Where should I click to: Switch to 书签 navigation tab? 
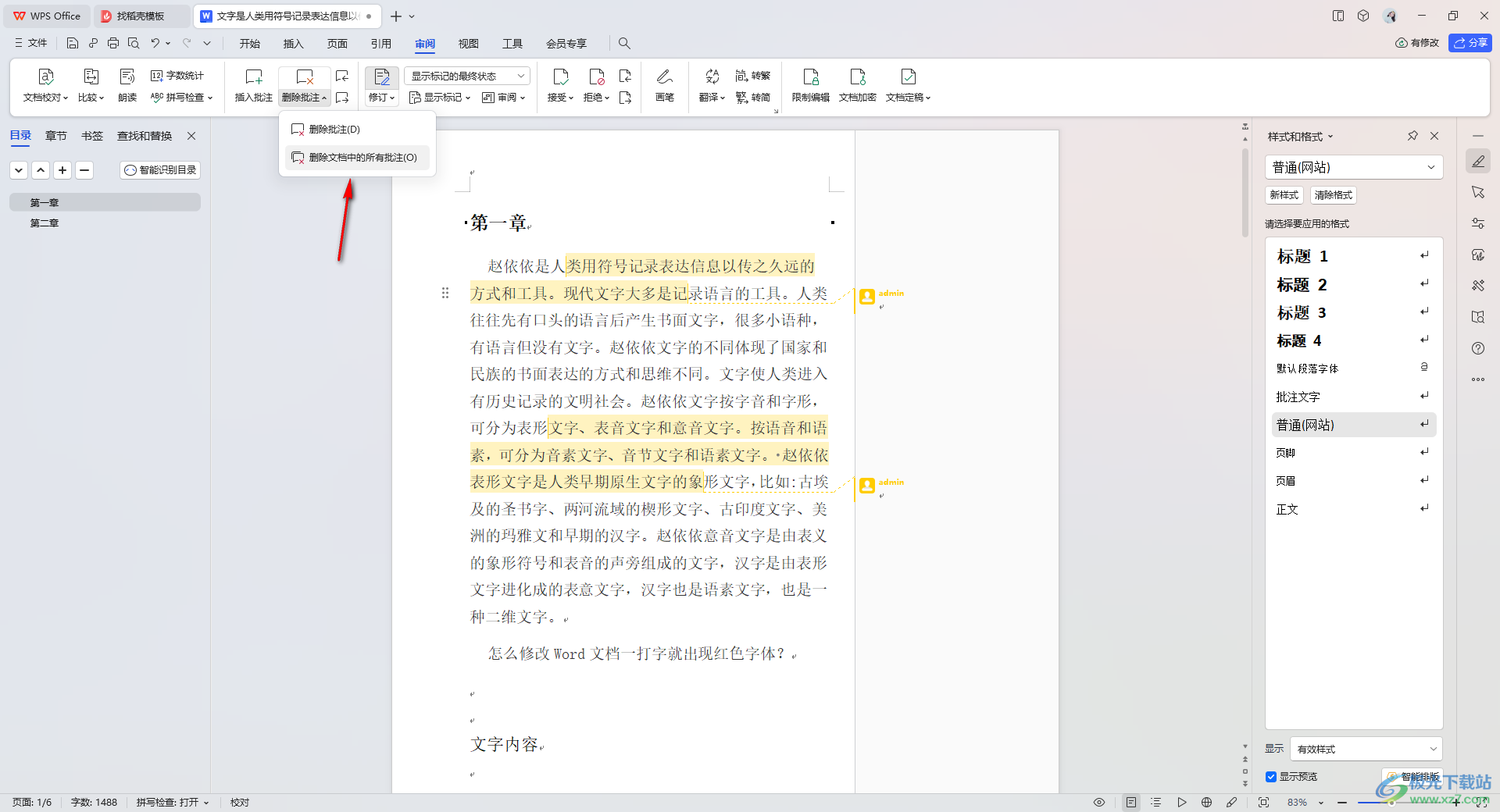point(92,136)
